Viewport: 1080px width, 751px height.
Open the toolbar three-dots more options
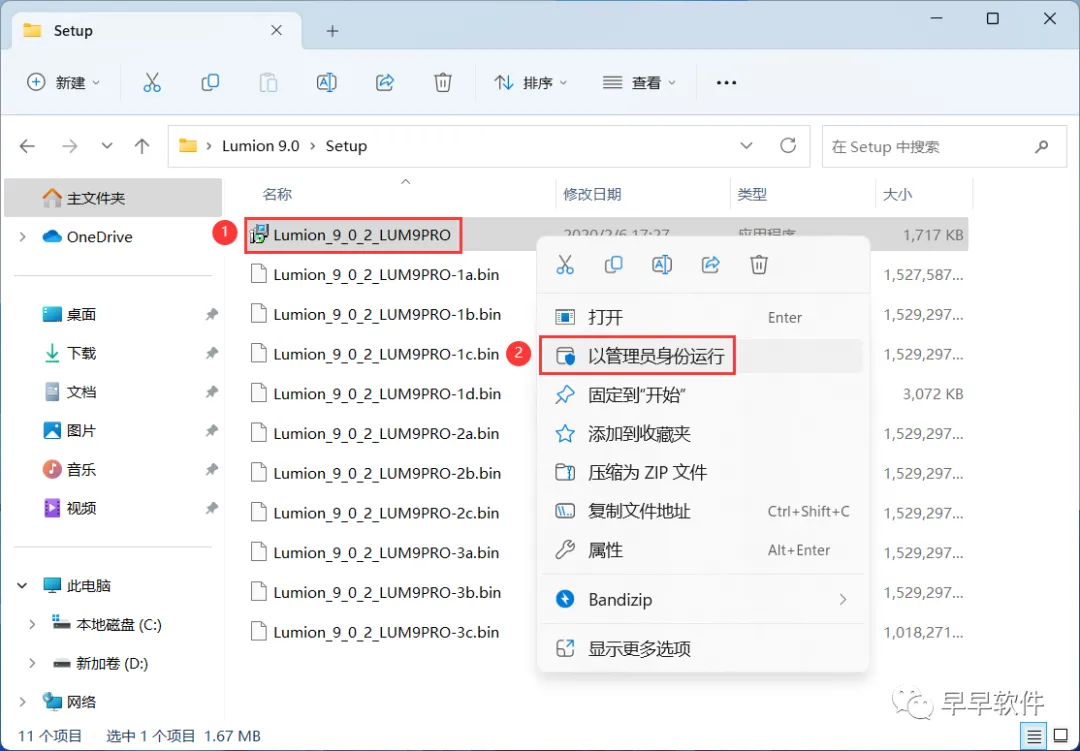(x=727, y=83)
